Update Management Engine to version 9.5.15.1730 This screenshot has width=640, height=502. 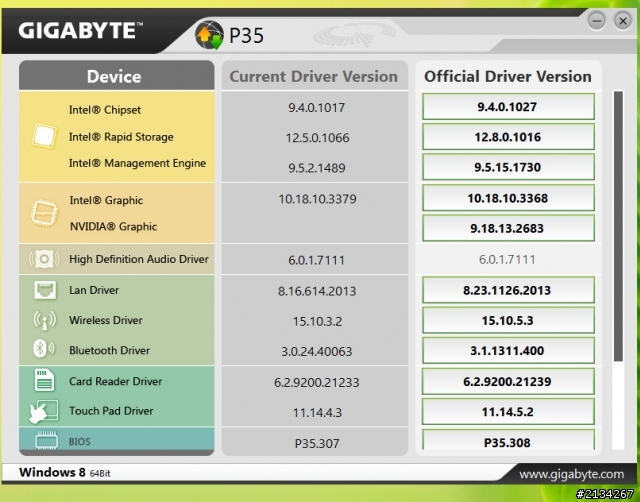coord(508,167)
